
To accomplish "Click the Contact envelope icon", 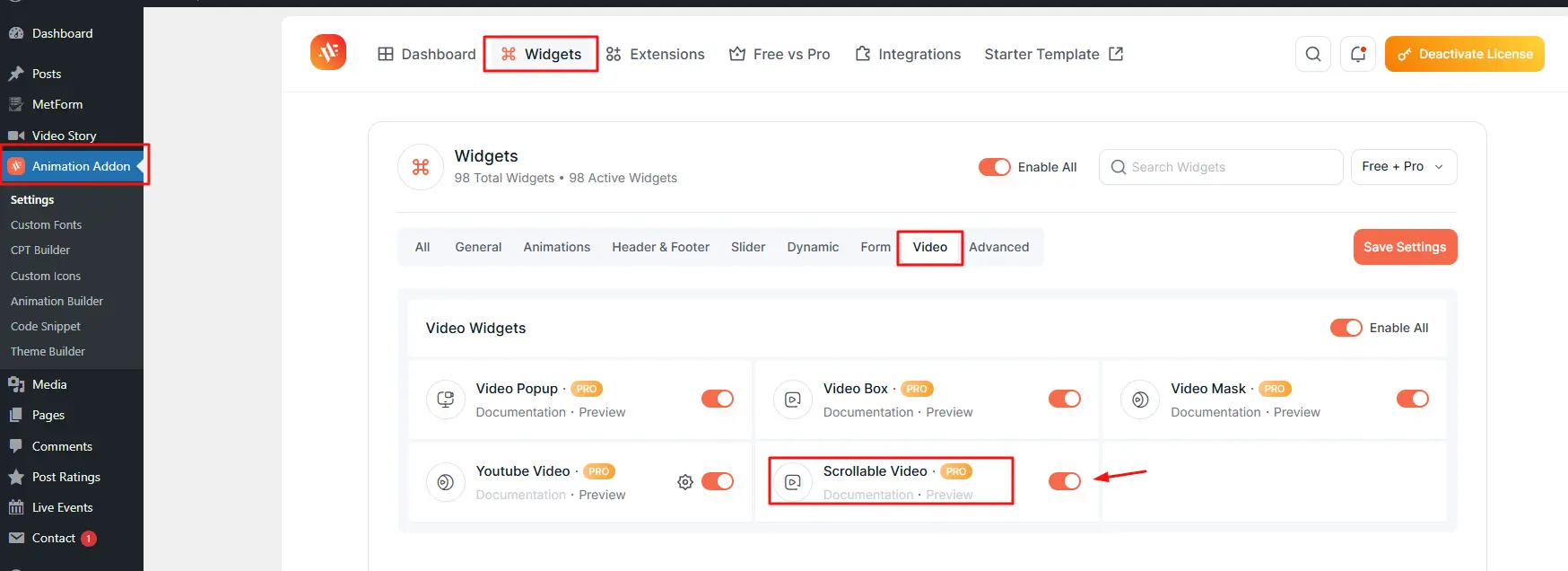I will click(x=16, y=538).
